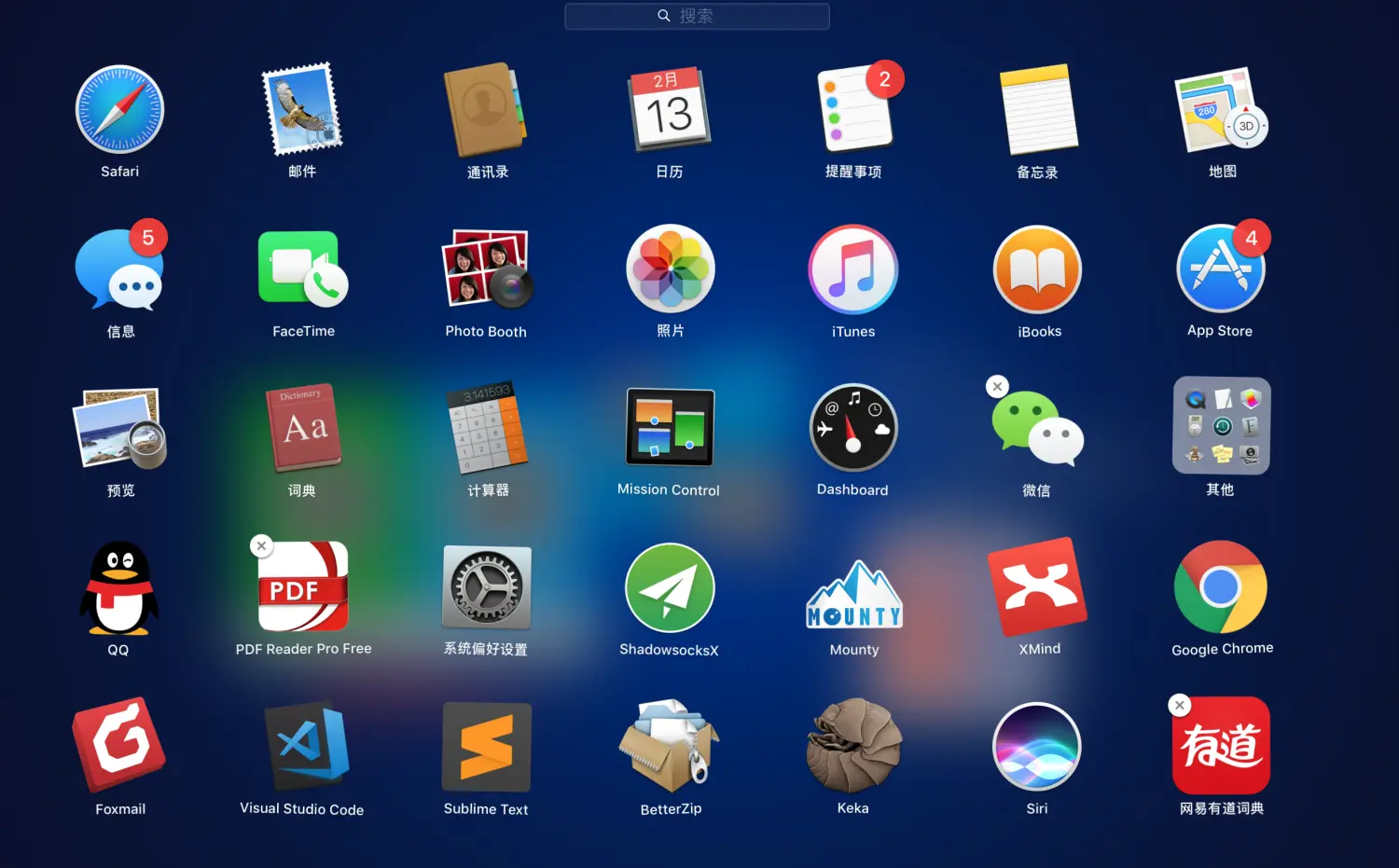Launch XMind

[x=1037, y=587]
